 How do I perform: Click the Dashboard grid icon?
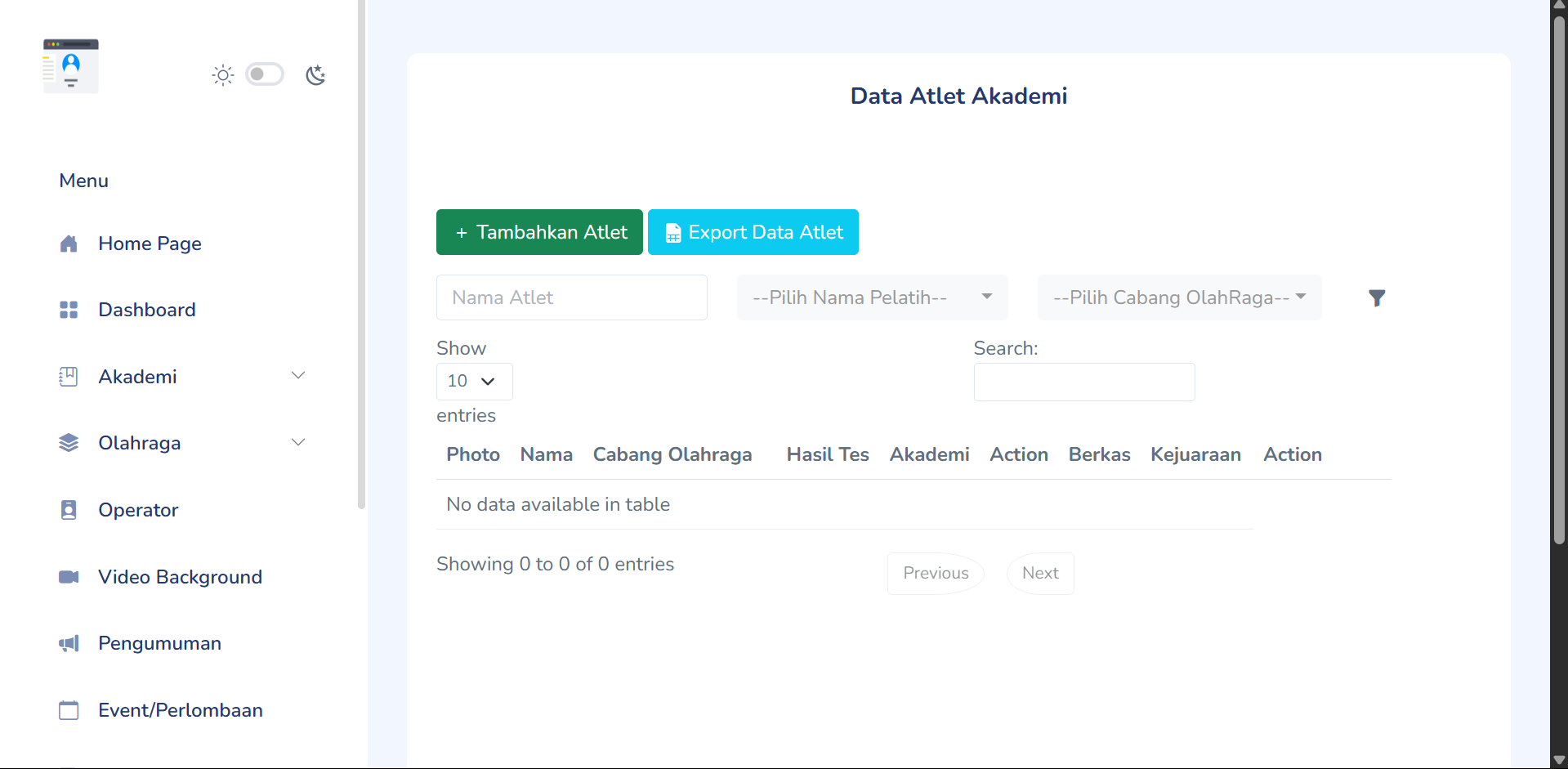(69, 310)
